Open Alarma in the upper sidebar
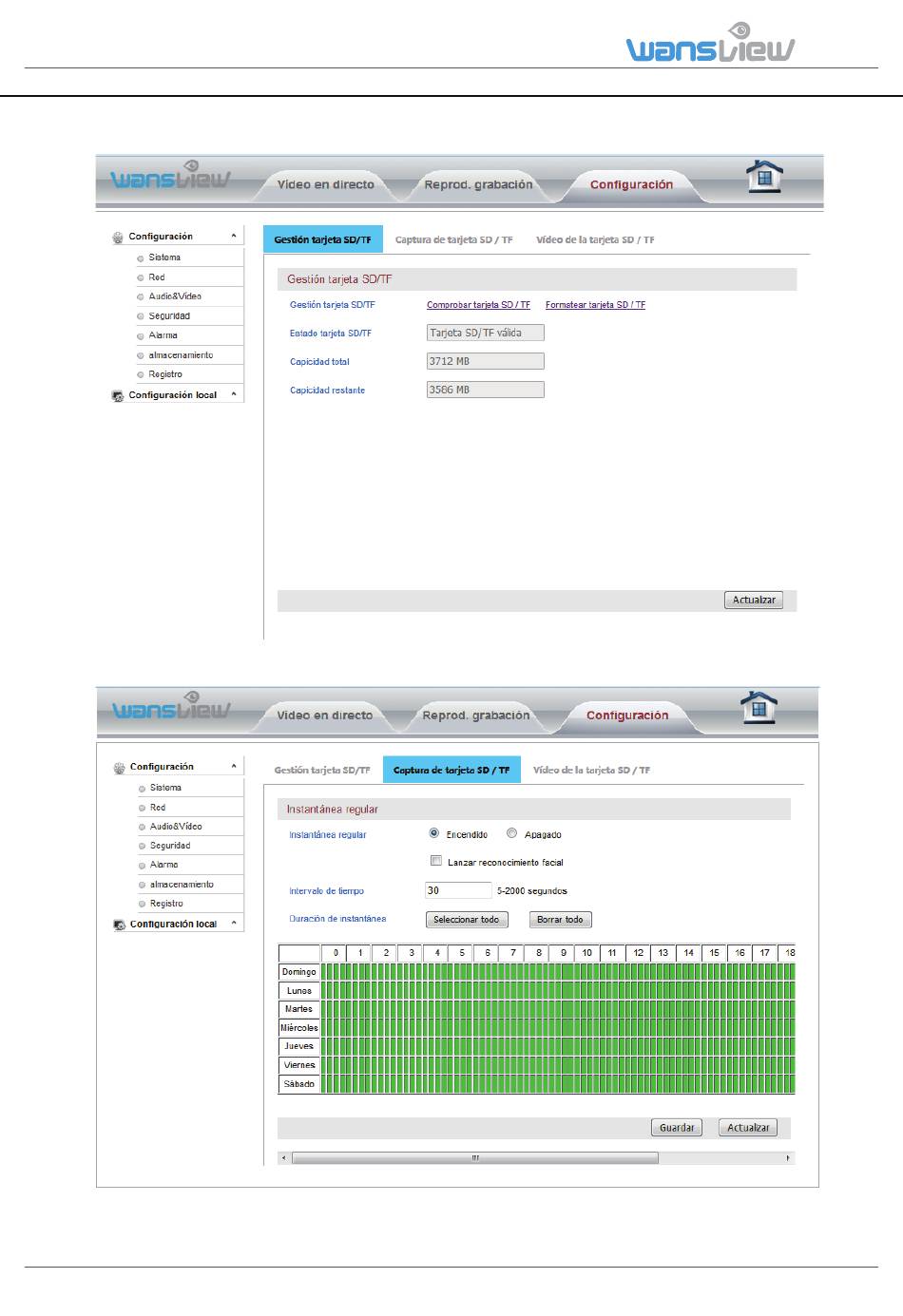The image size is (903, 1316). 163,335
